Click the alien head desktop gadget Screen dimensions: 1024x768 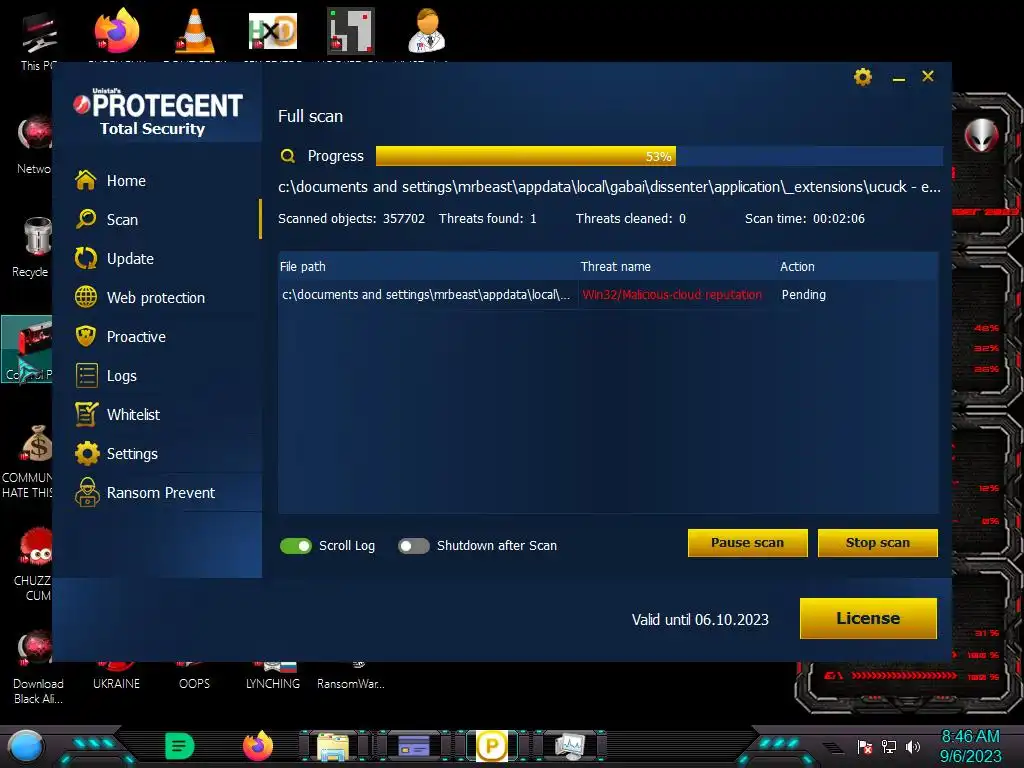coord(982,136)
